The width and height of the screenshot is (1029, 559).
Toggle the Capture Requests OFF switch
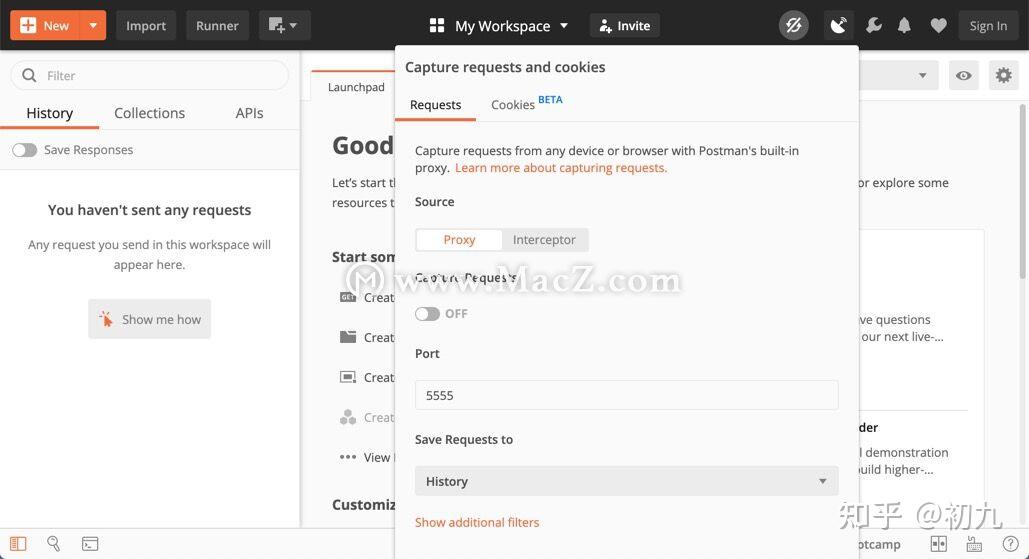[427, 314]
